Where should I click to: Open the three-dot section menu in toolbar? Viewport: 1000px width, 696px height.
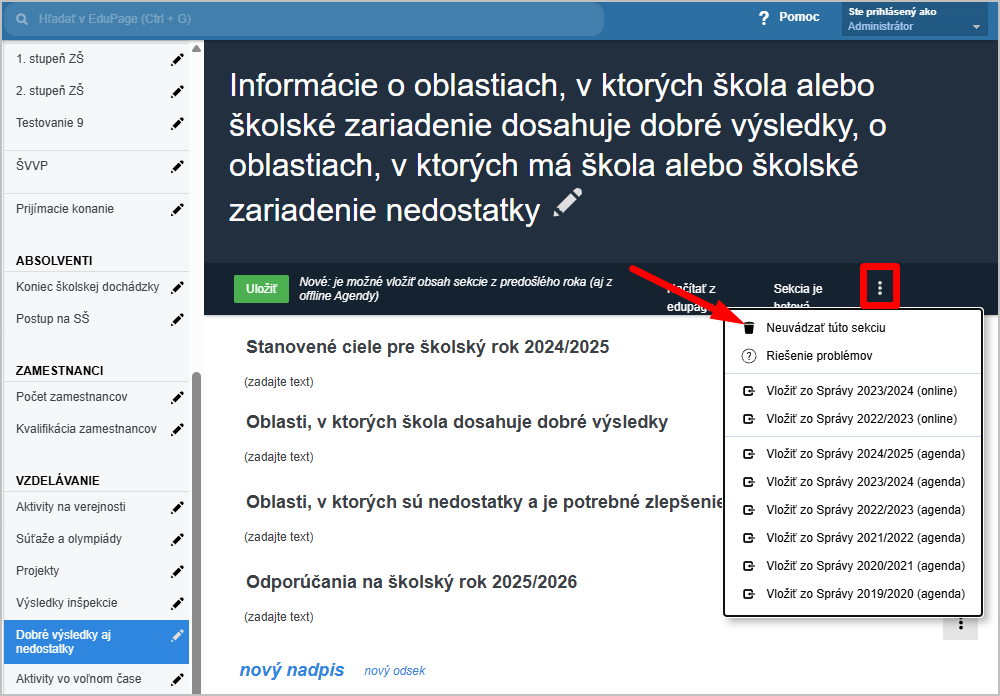point(880,288)
